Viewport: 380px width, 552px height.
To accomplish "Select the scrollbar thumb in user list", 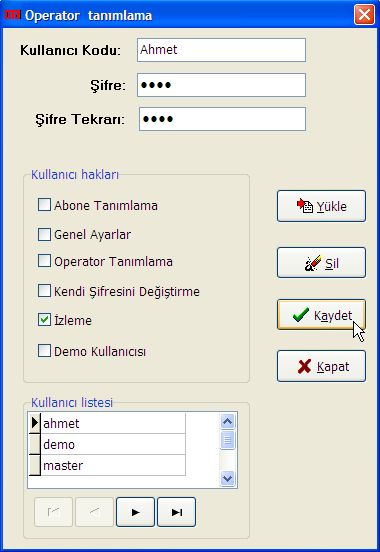I will click(x=228, y=440).
